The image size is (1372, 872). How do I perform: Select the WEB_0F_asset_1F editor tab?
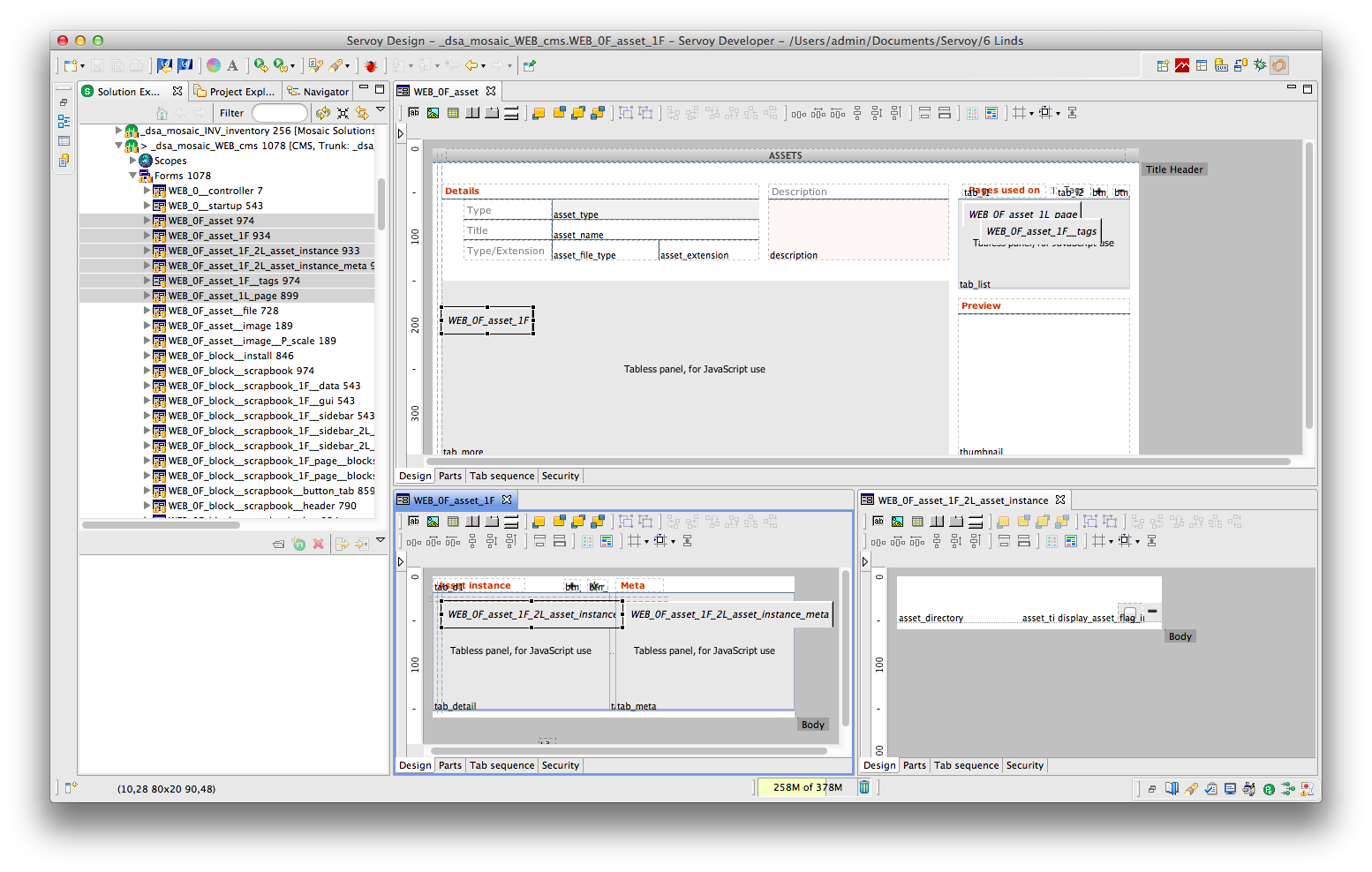tap(454, 500)
